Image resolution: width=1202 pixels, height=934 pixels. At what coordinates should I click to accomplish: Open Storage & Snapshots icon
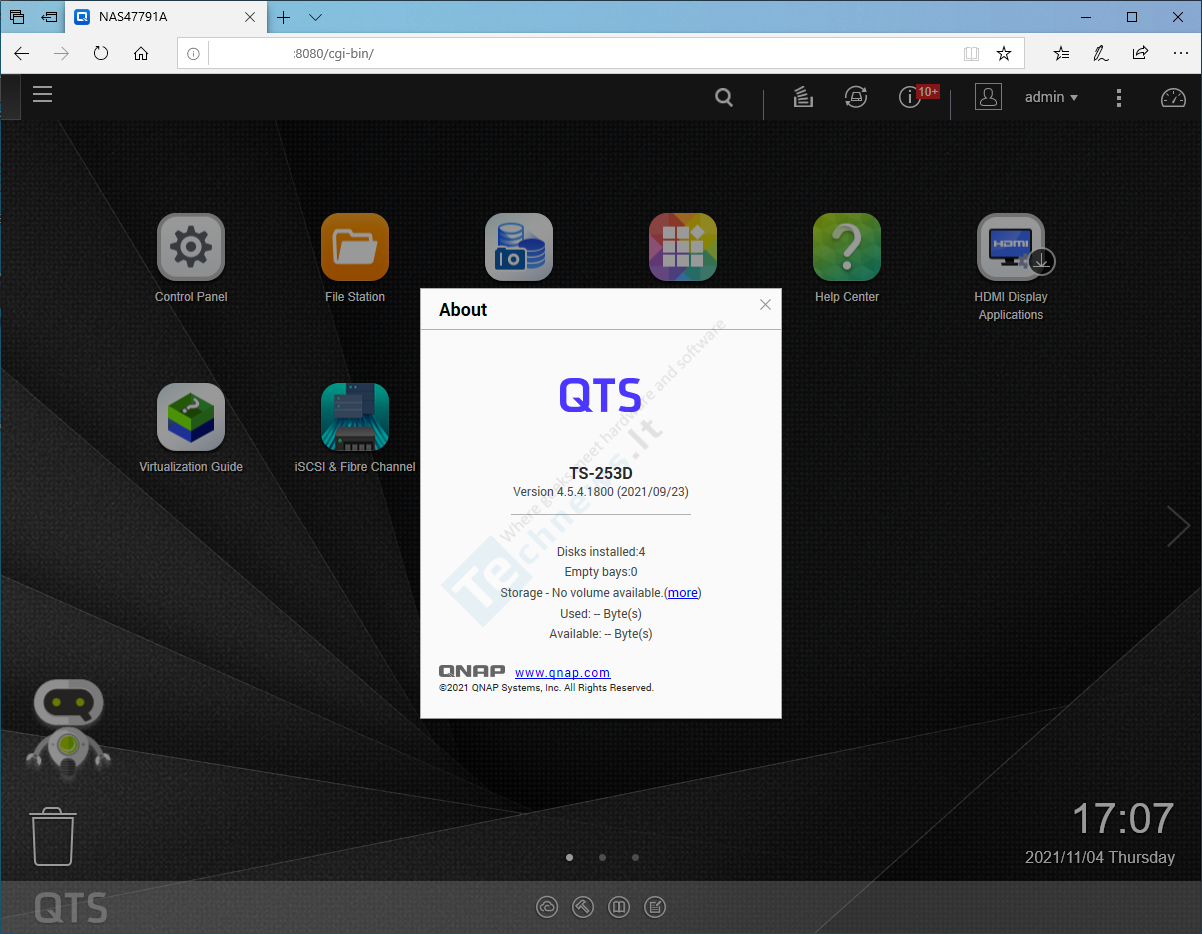[x=519, y=247]
